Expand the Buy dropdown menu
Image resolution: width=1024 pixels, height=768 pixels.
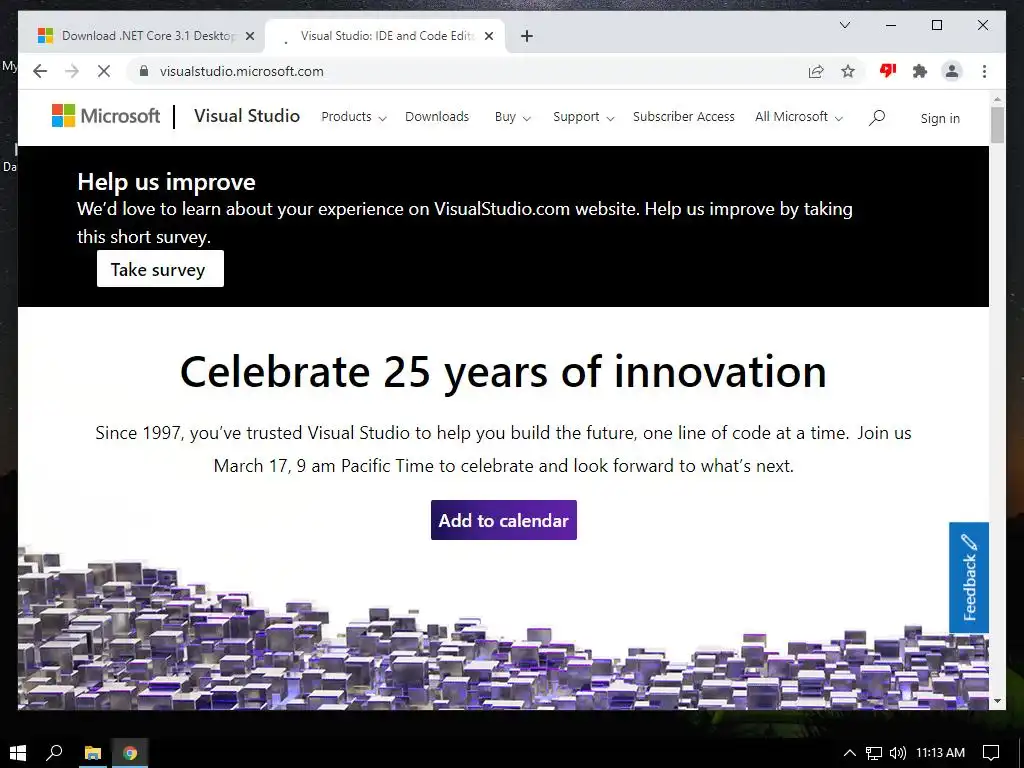(513, 117)
